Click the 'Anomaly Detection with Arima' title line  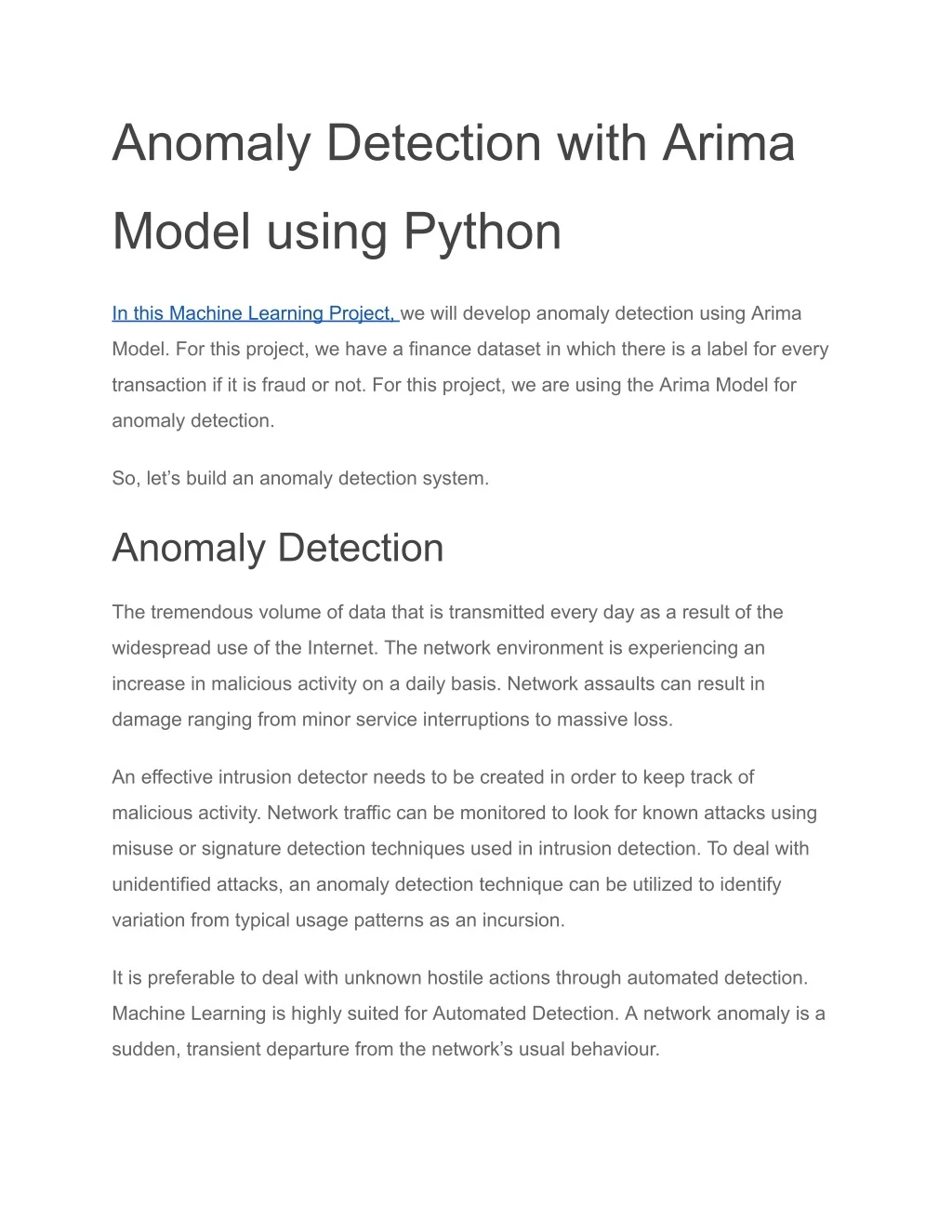coord(454,143)
